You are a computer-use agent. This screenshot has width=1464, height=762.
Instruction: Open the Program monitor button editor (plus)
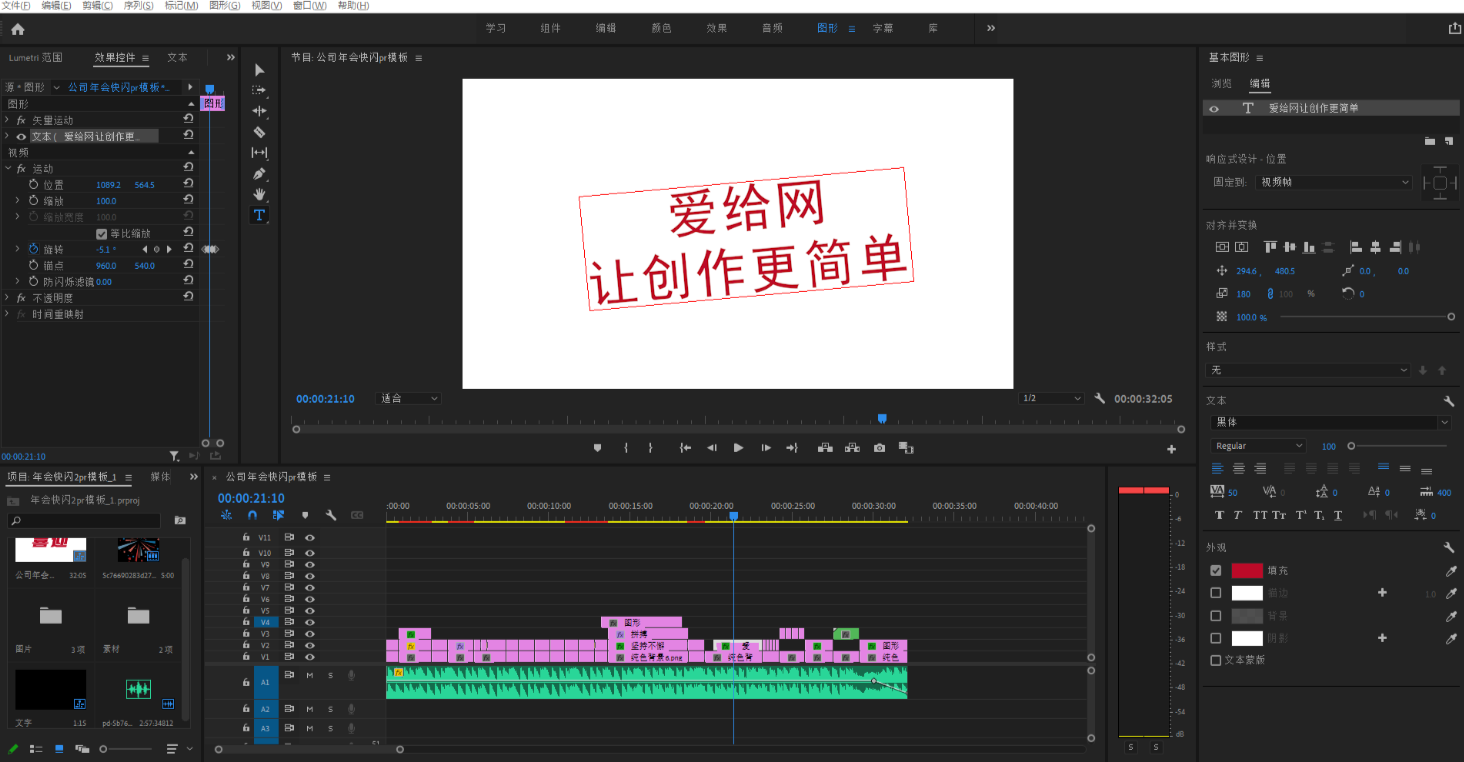pyautogui.click(x=1172, y=449)
